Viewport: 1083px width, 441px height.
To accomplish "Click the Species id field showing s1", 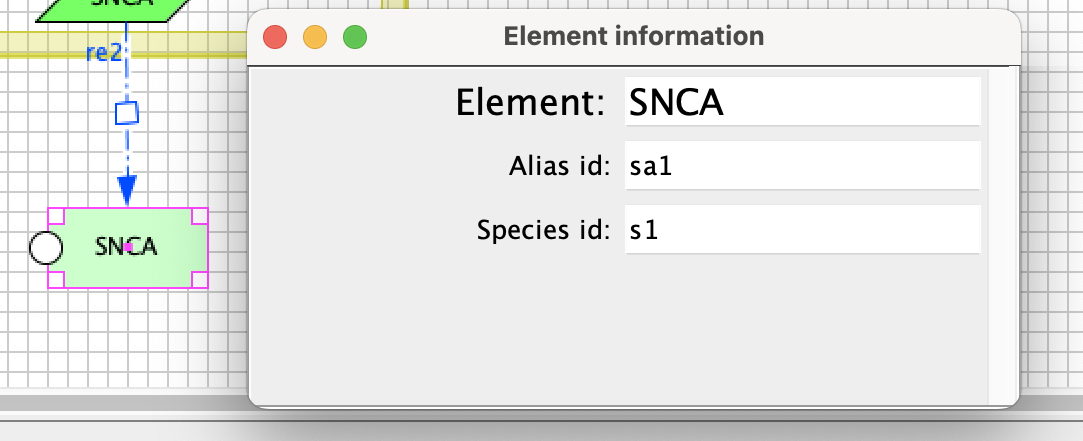I will pyautogui.click(x=801, y=230).
